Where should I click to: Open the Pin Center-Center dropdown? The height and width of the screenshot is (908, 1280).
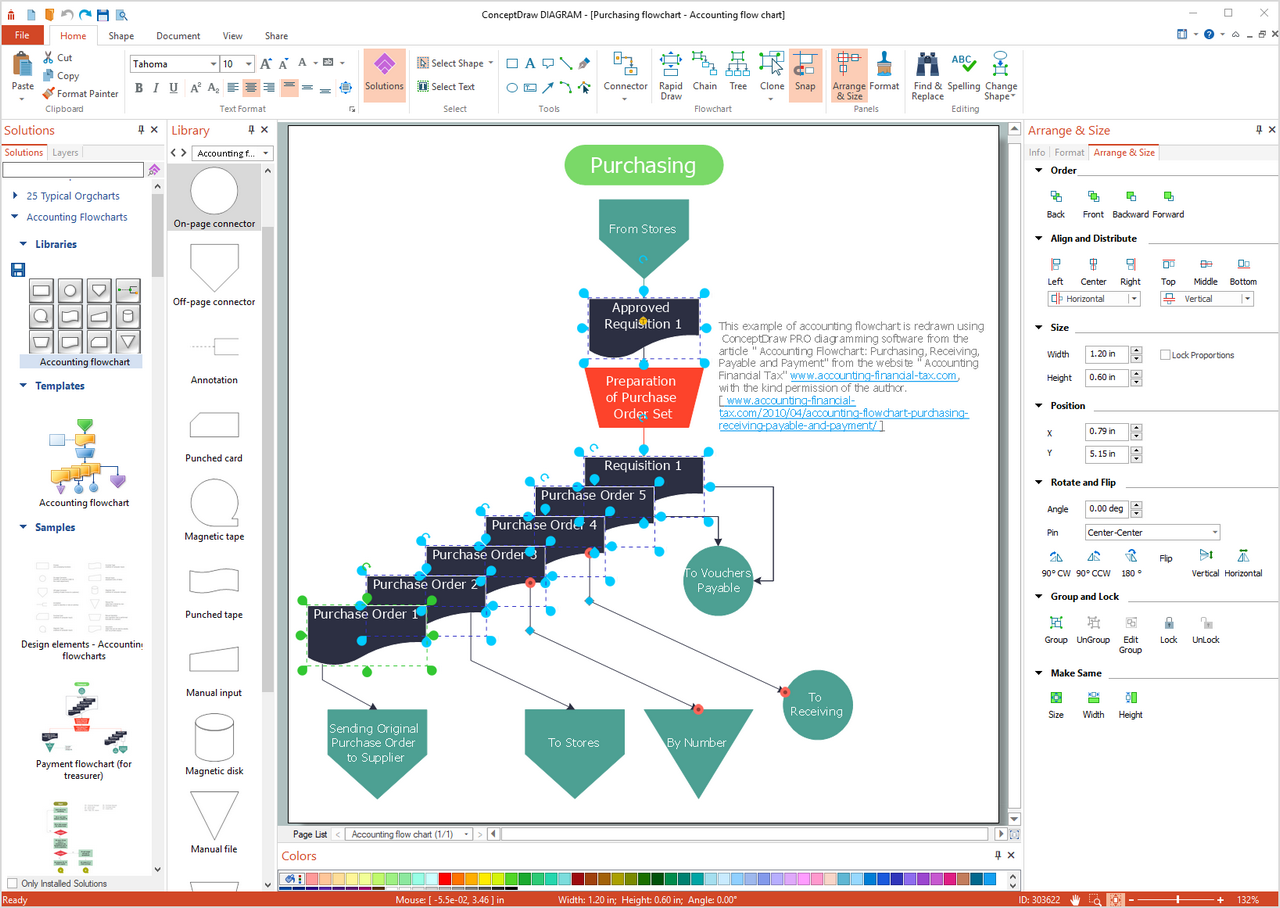(1153, 533)
